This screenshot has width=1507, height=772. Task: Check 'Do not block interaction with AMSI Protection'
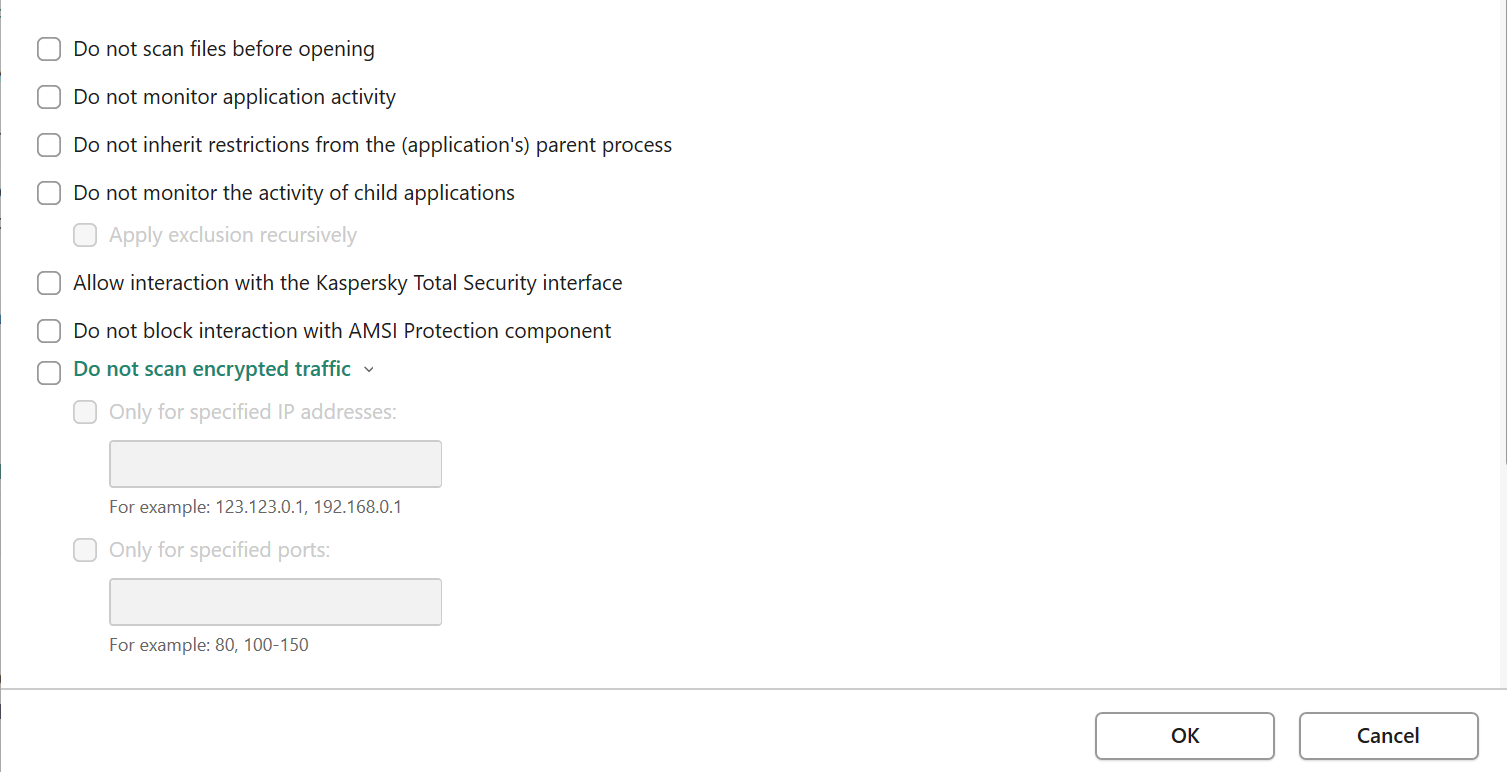(49, 331)
